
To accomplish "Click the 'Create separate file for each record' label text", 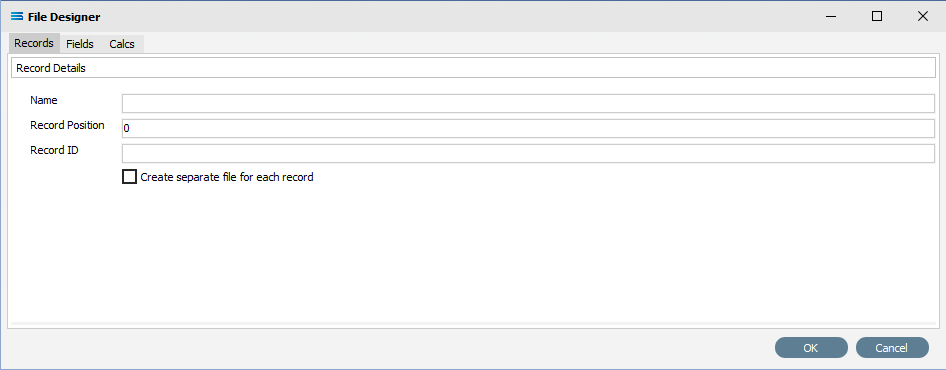I will pyautogui.click(x=227, y=177).
